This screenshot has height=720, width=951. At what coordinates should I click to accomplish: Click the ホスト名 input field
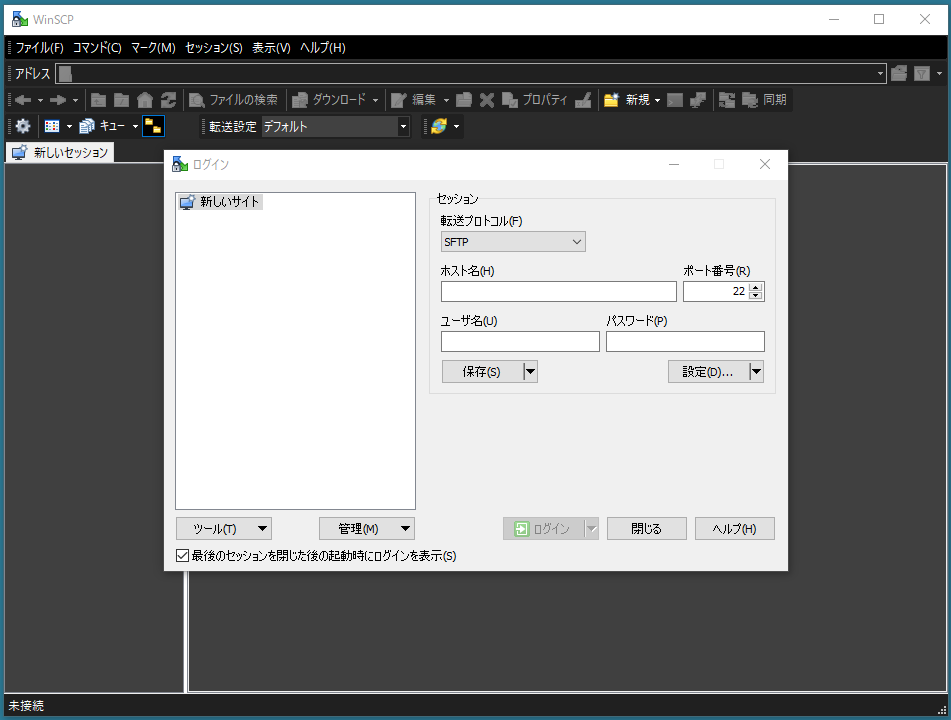click(559, 292)
